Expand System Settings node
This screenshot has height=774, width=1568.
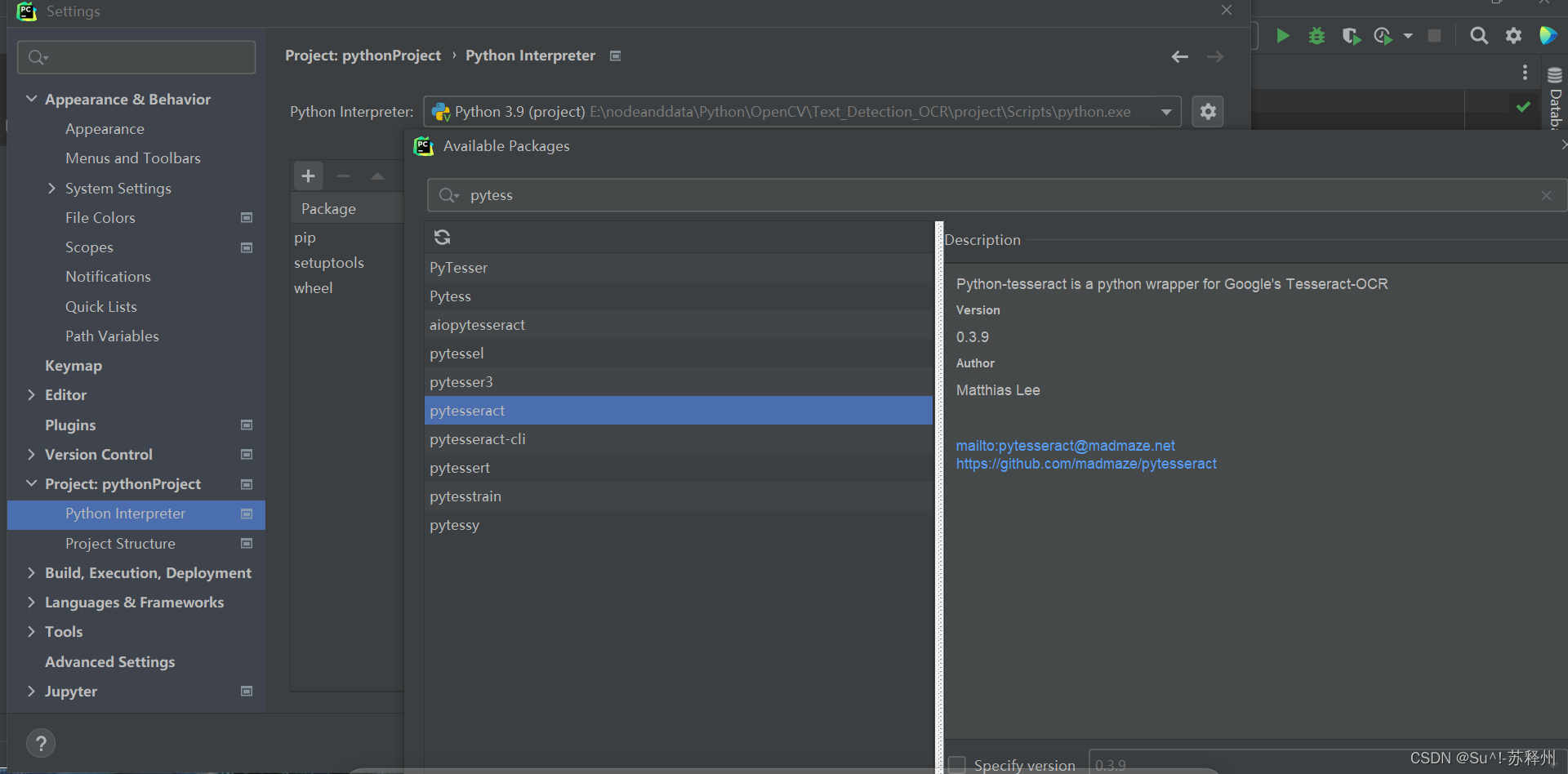click(x=51, y=189)
